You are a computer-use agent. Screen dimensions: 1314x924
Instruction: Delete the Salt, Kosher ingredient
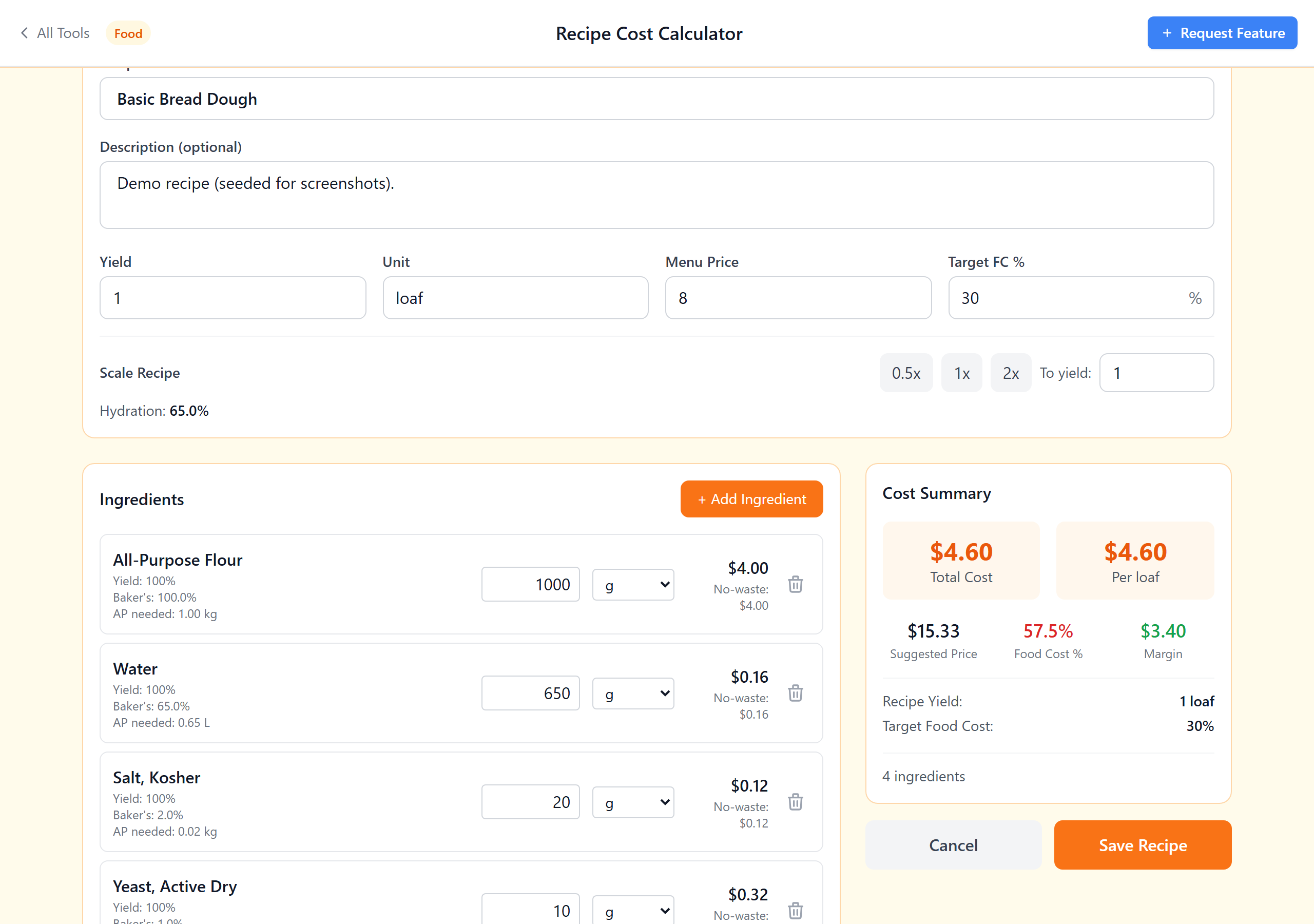tap(796, 802)
